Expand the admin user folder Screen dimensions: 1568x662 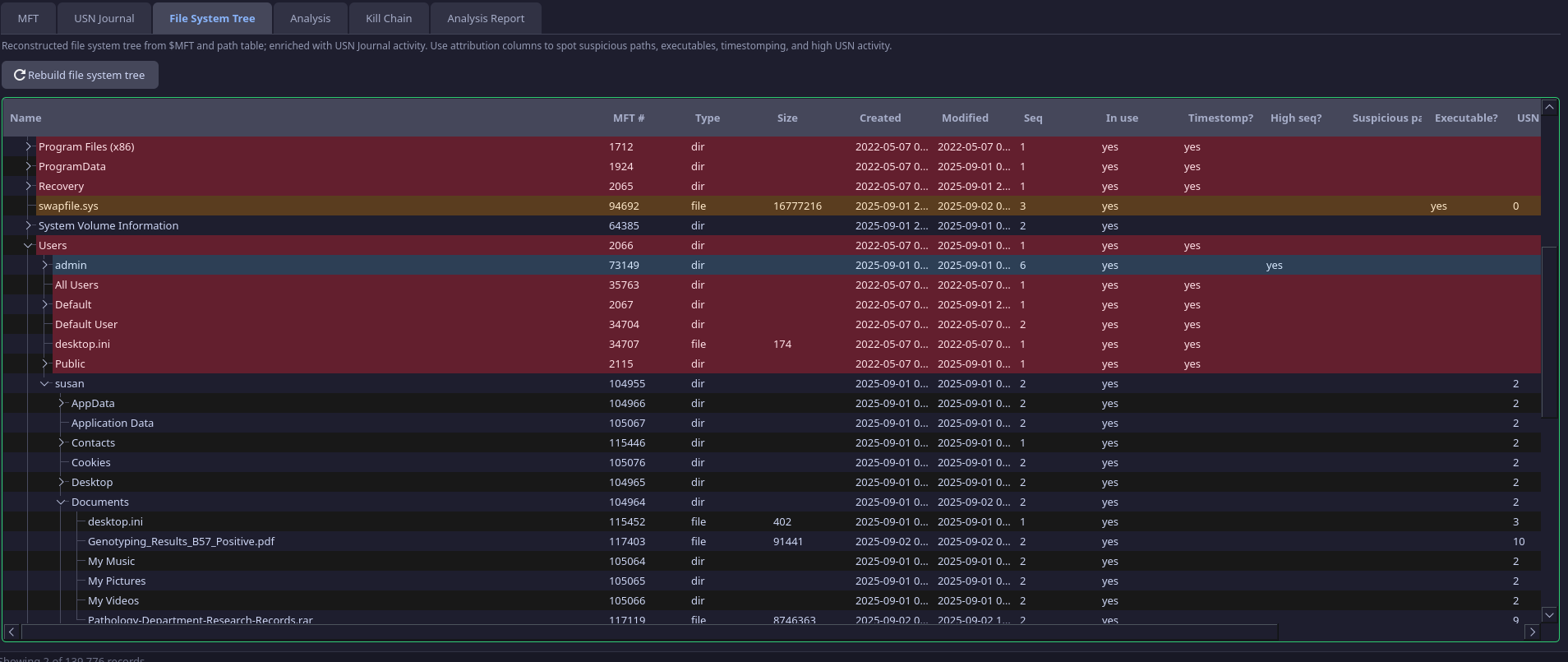click(x=45, y=265)
